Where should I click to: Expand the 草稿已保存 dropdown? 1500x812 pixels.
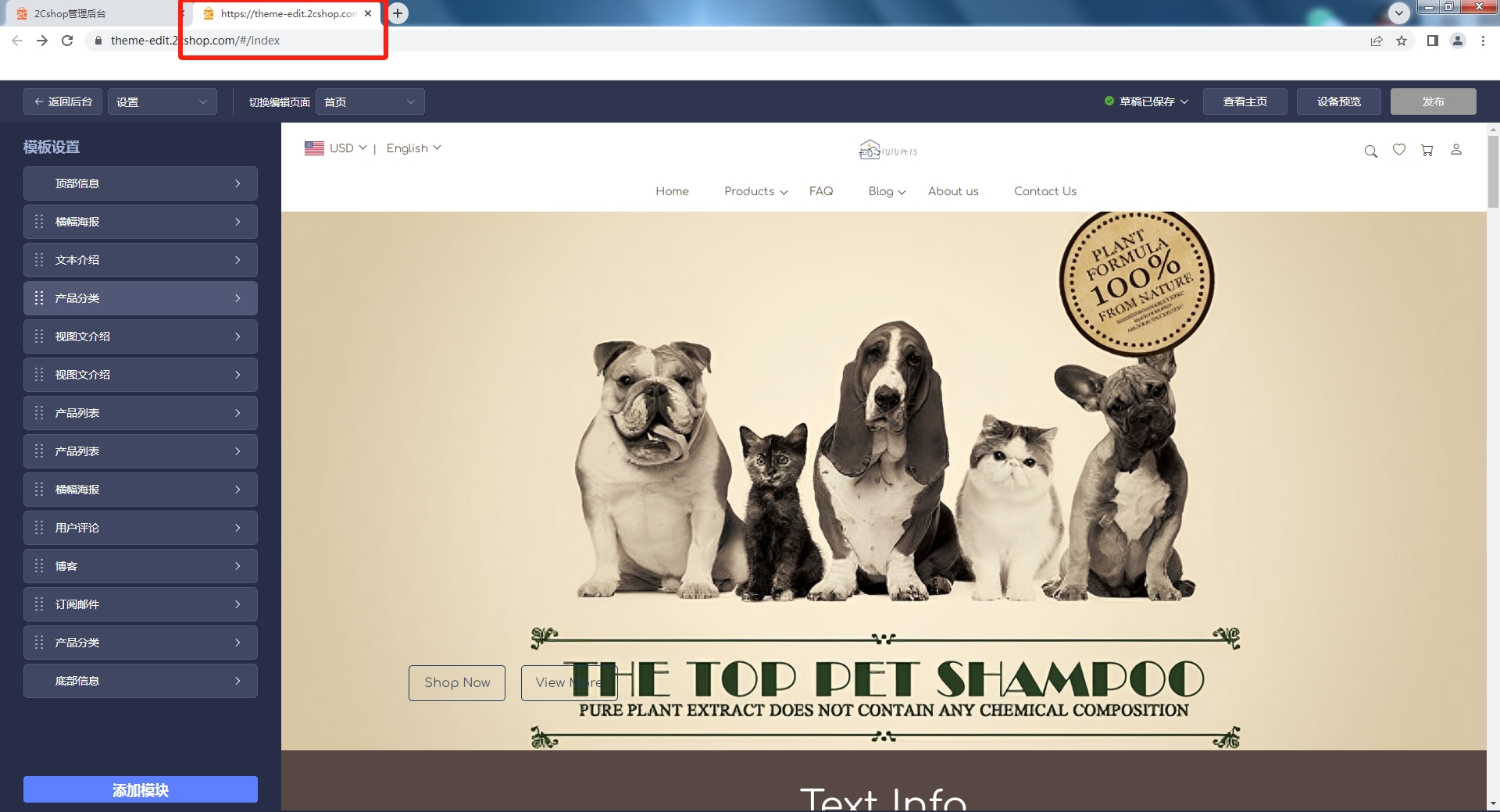1146,101
